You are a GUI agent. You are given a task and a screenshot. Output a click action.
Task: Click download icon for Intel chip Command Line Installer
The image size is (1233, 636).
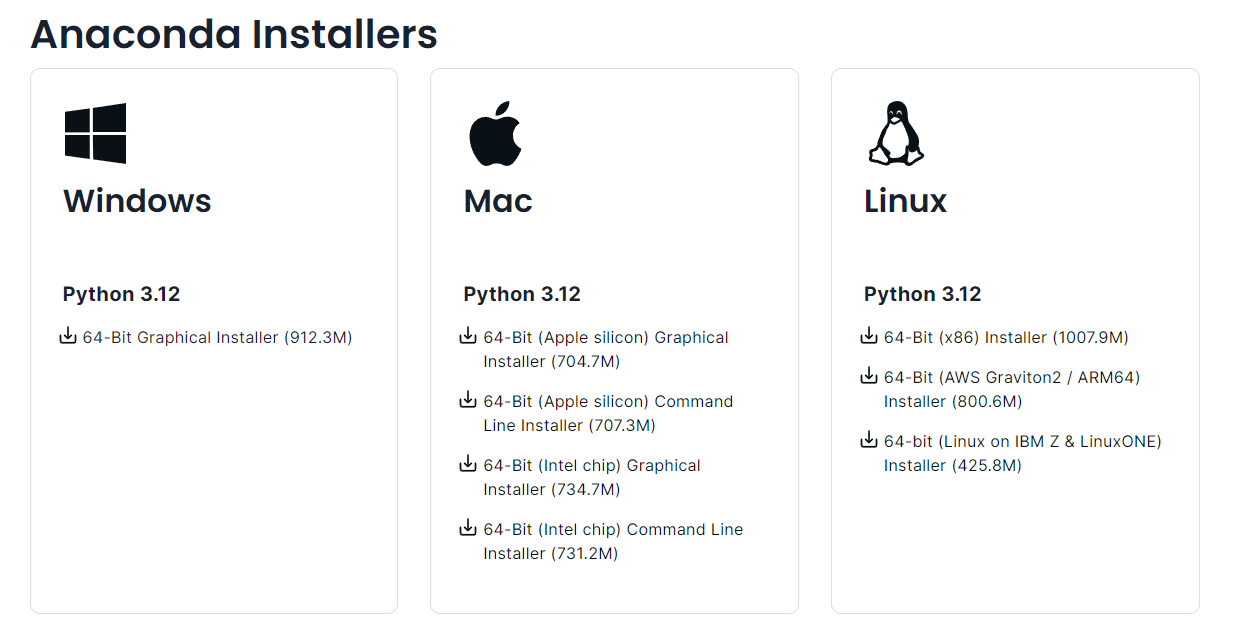(468, 529)
